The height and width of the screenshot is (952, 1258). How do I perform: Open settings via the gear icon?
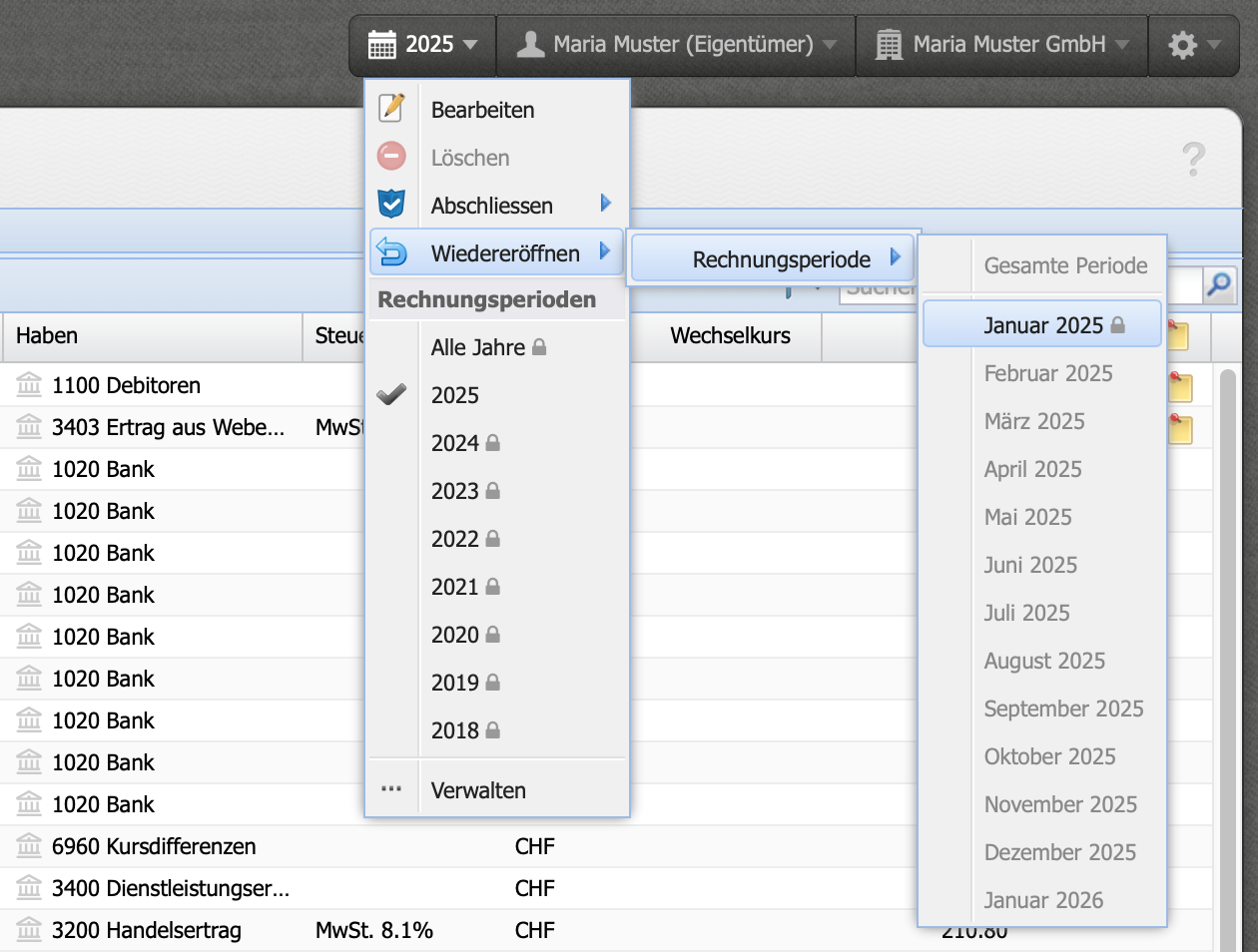[1184, 44]
